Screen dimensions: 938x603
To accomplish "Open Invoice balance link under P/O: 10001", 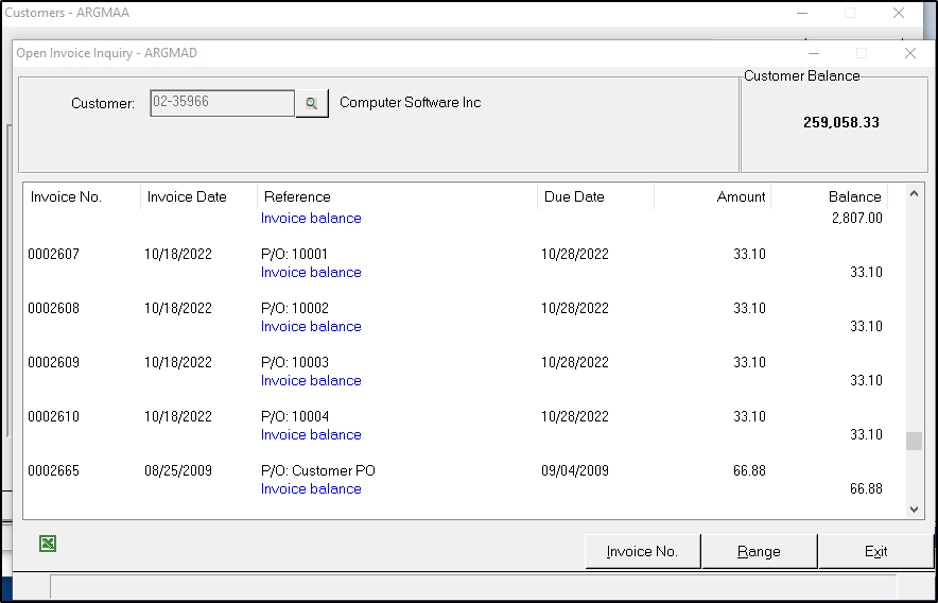I will click(311, 272).
